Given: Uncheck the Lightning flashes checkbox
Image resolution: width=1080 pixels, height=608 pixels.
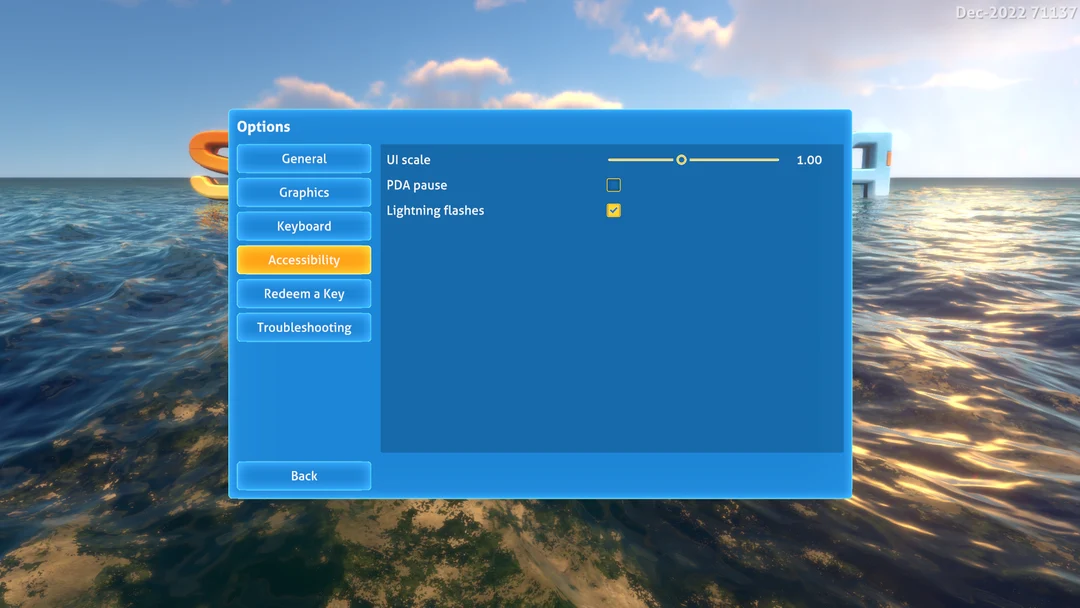Looking at the screenshot, I should click(613, 210).
